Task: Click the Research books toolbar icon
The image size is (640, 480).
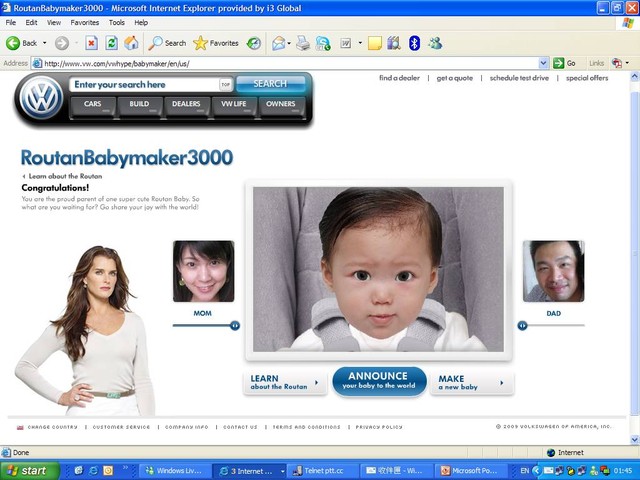Action: click(x=394, y=43)
